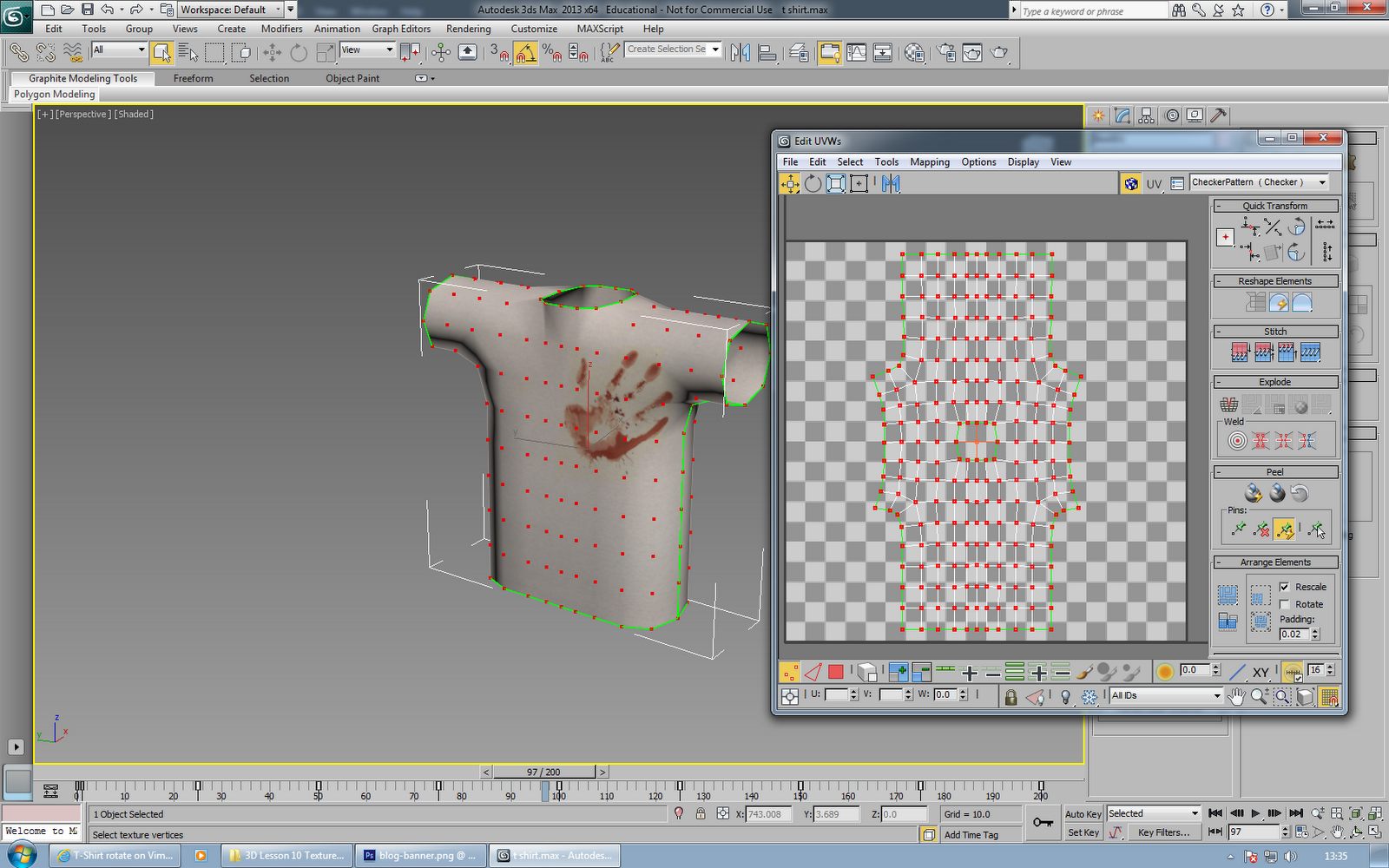This screenshot has height=868, width=1389.
Task: Select the Pan tool in the UV editor
Action: 1237,694
